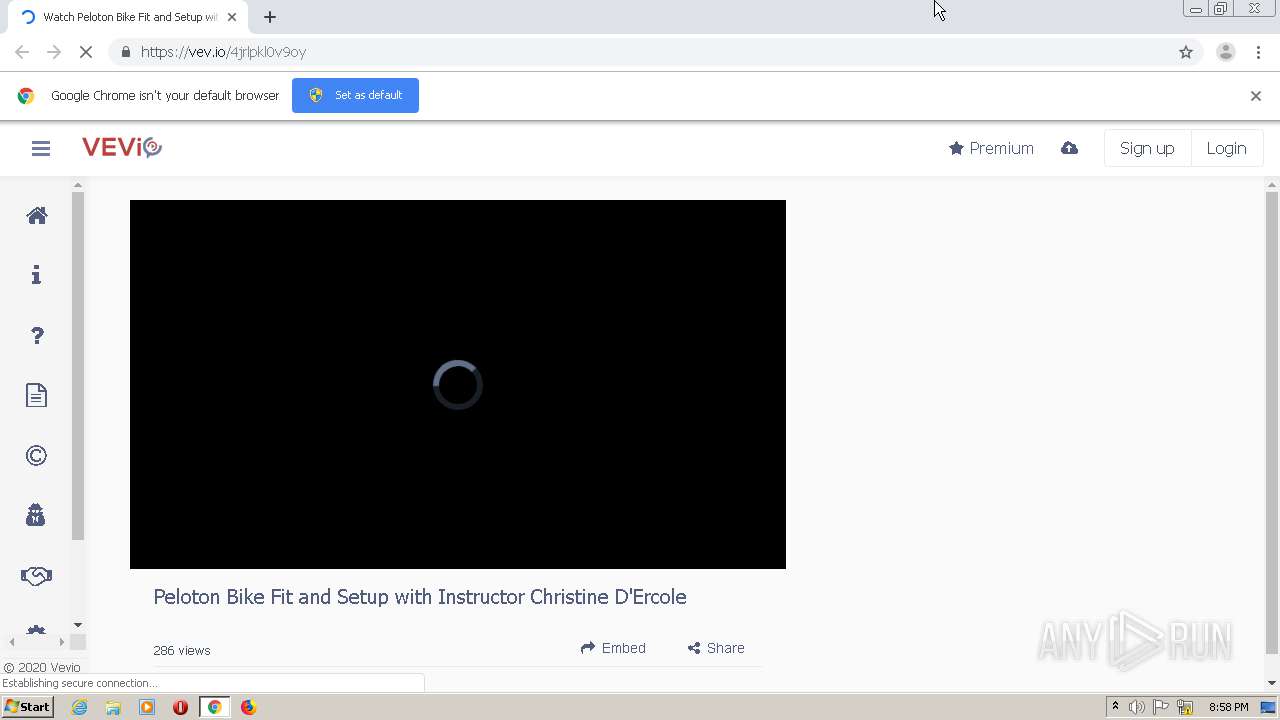Screen dimensions: 1280x720
Task: Bookmark this page with the star icon
Action: coord(1186,52)
